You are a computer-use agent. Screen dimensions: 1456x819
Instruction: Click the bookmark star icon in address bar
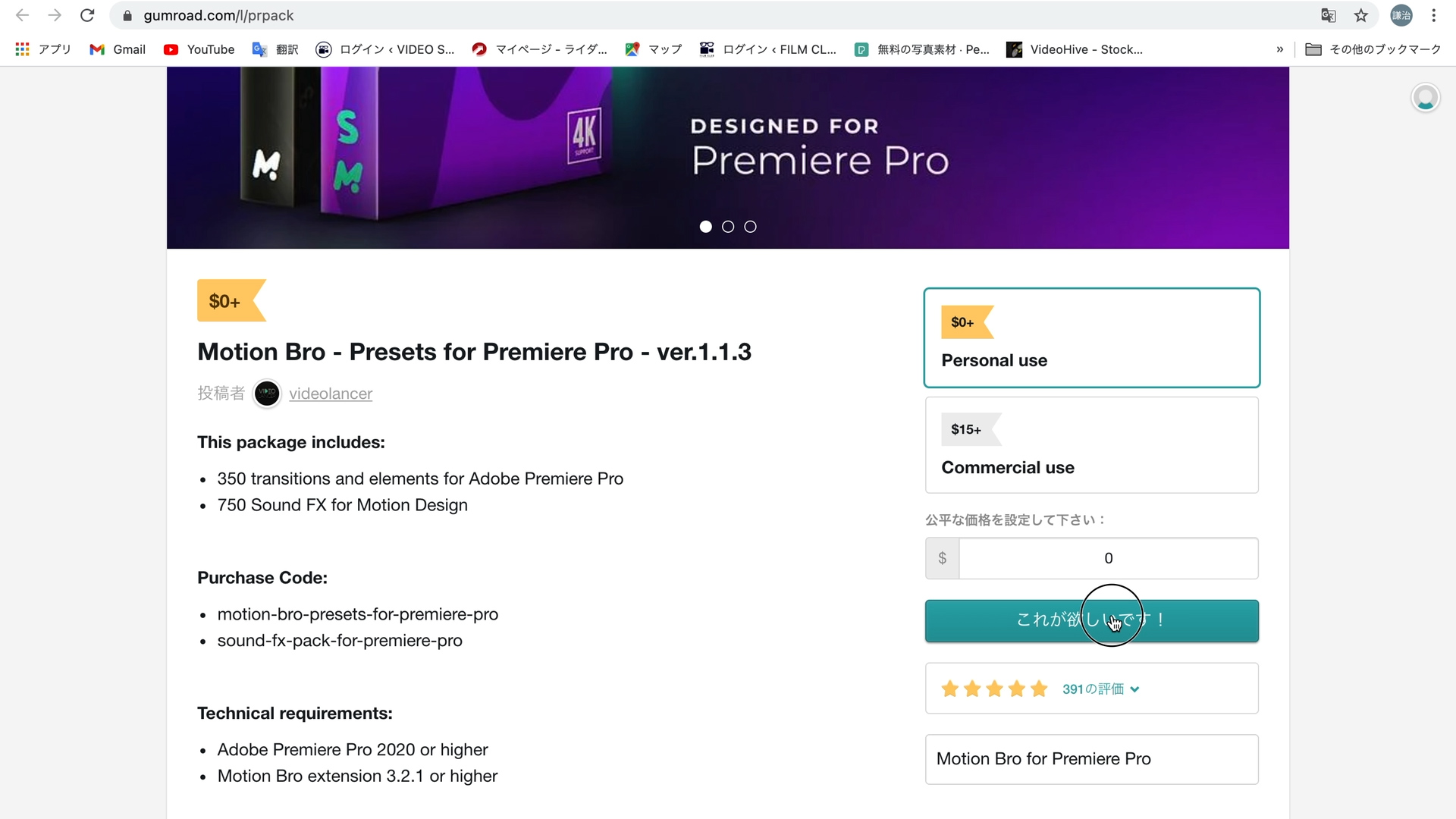(1361, 15)
